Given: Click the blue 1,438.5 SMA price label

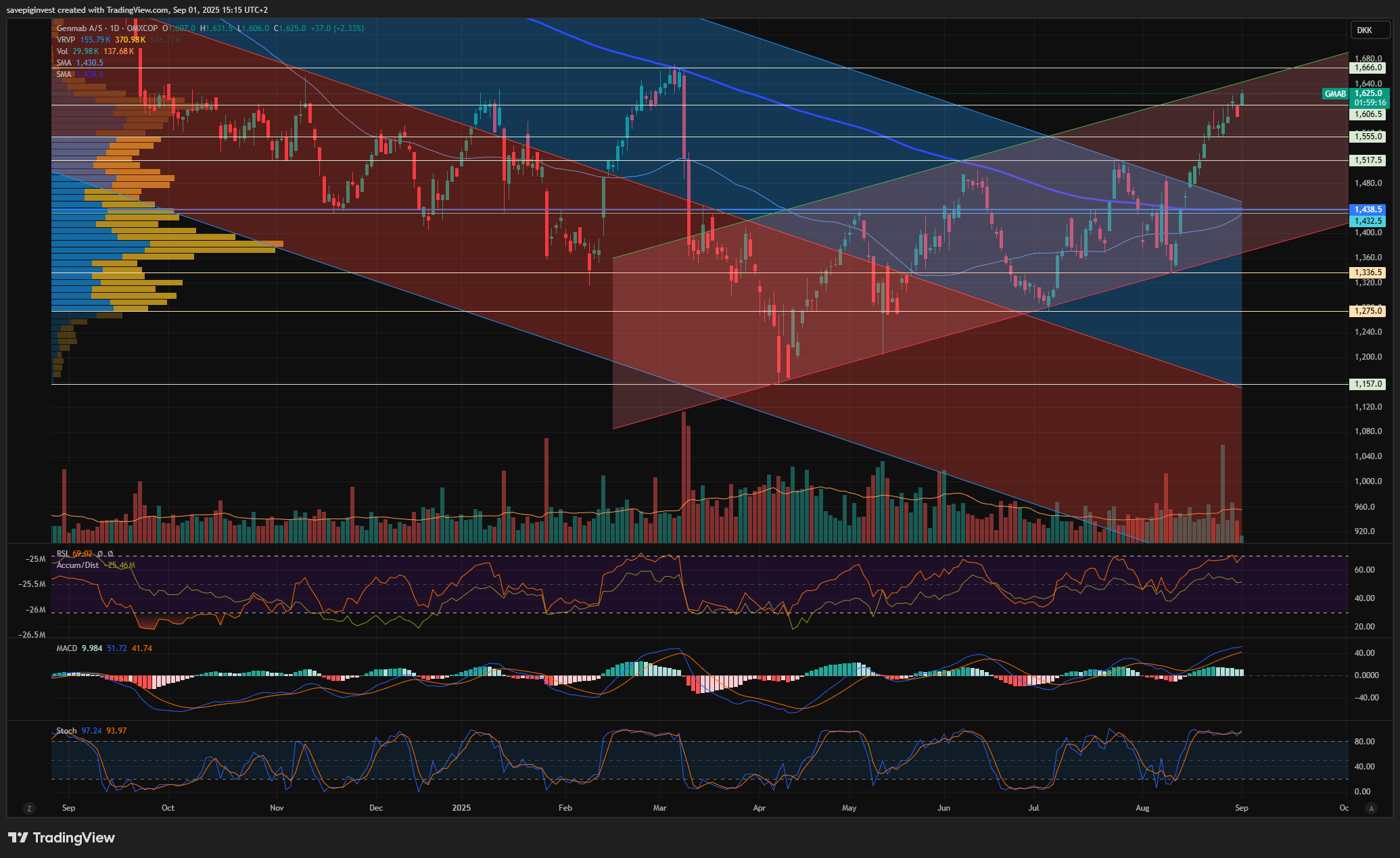Looking at the screenshot, I should coord(1367,210).
